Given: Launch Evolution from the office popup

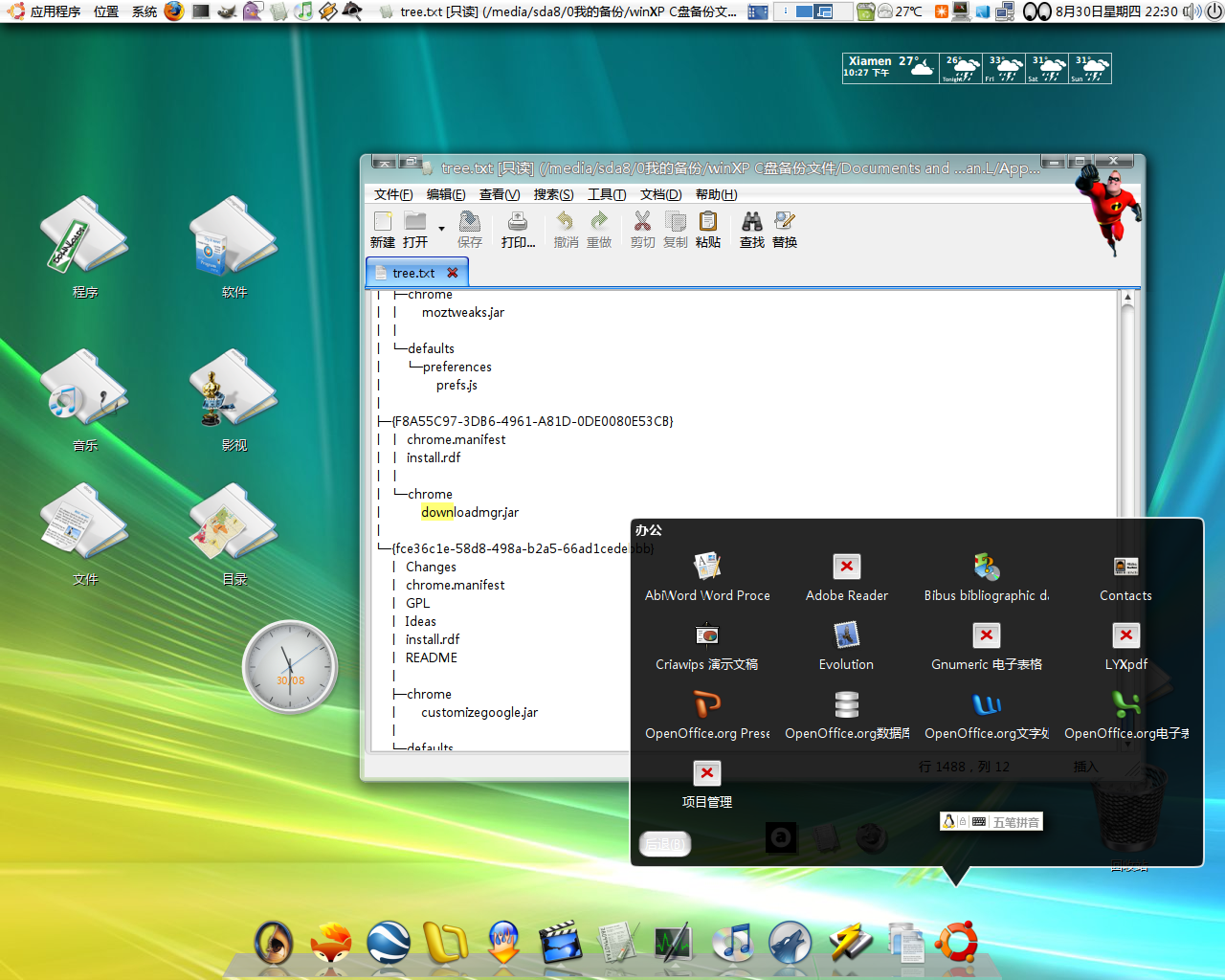Looking at the screenshot, I should [847, 647].
